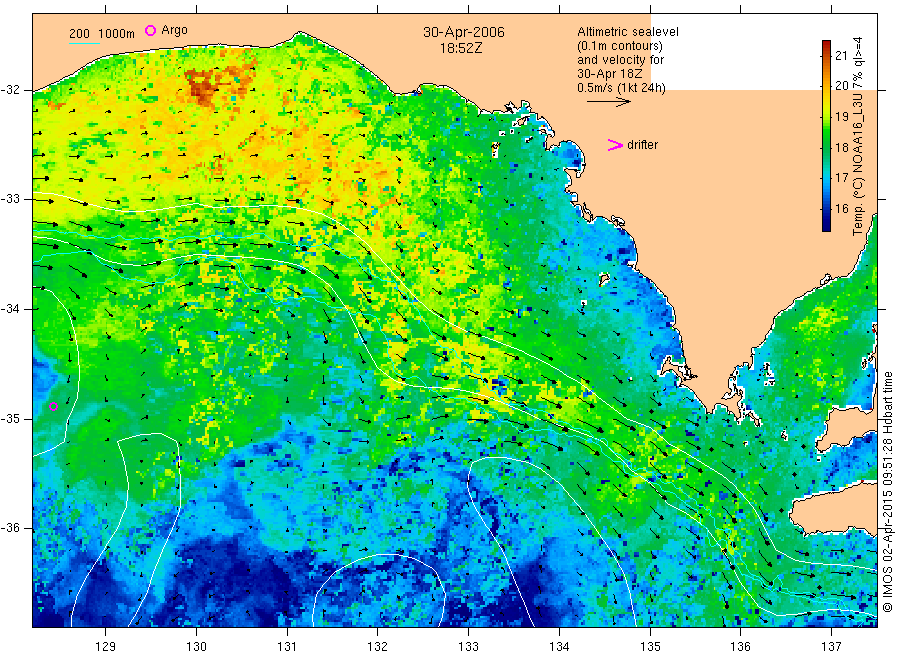Screen dimensions: 900x660
Task: Select the date text 30-Apr-2006
Action: tap(464, 32)
